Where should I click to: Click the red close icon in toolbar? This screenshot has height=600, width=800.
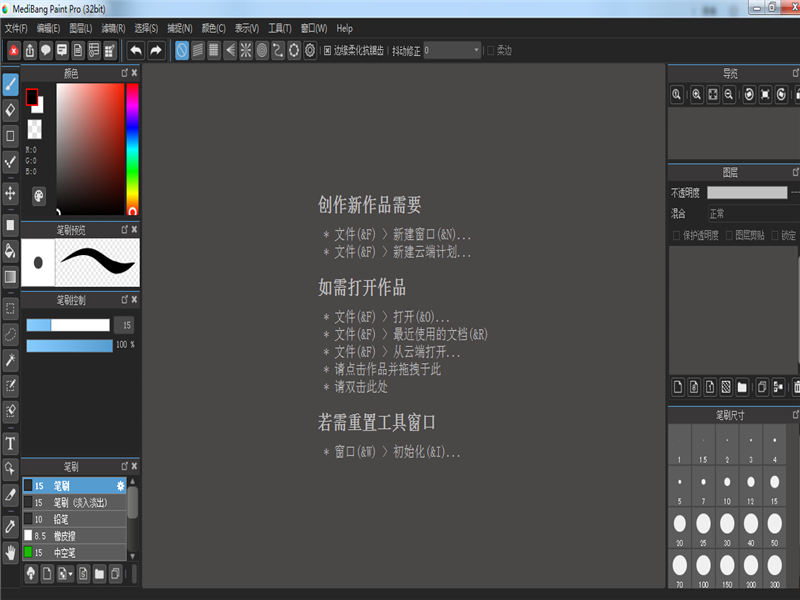coord(14,51)
